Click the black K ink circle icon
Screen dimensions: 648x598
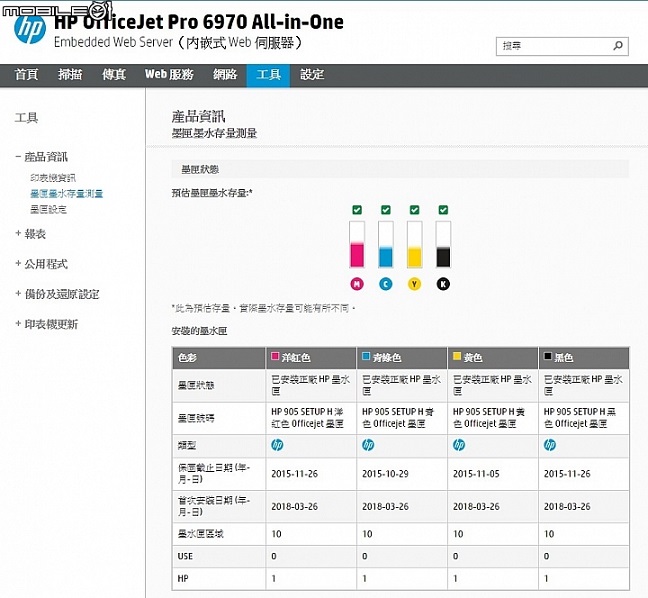[x=443, y=284]
